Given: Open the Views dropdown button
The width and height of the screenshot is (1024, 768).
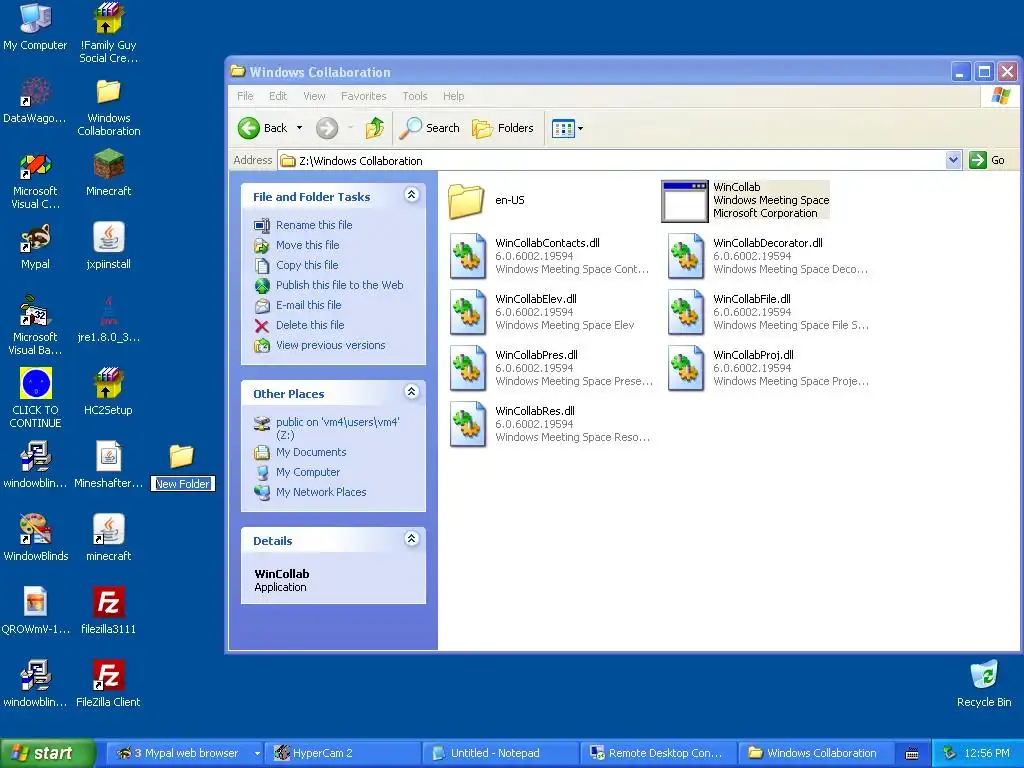Looking at the screenshot, I should pos(568,128).
